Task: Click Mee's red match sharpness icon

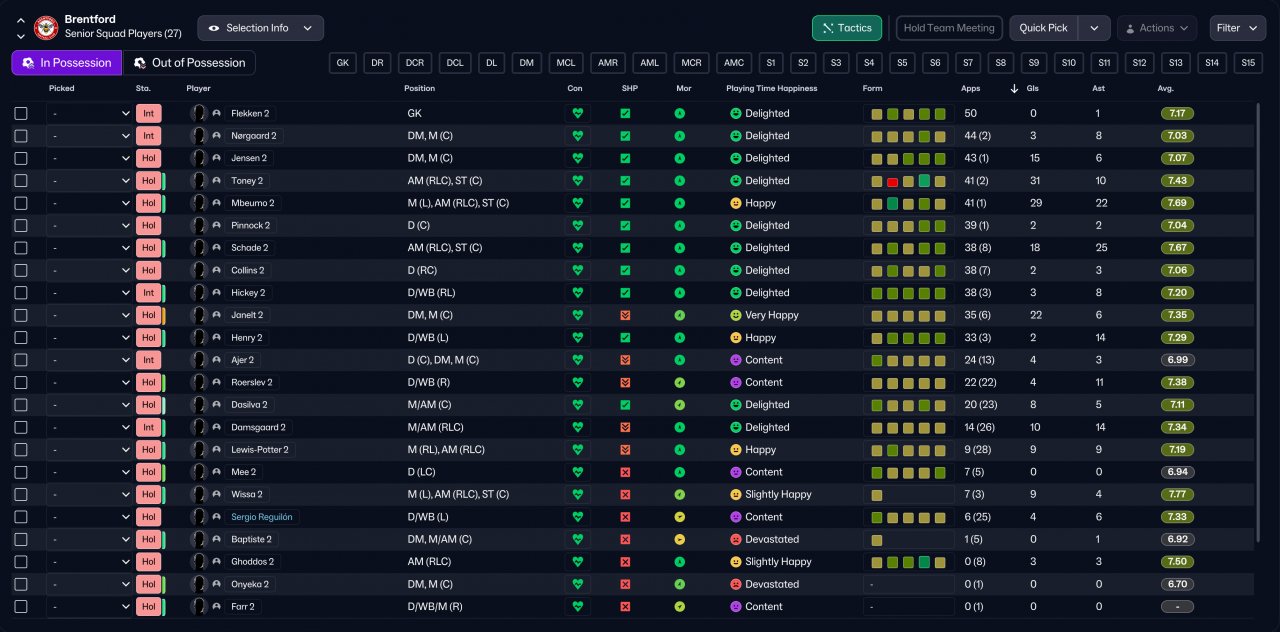Action: [625, 472]
